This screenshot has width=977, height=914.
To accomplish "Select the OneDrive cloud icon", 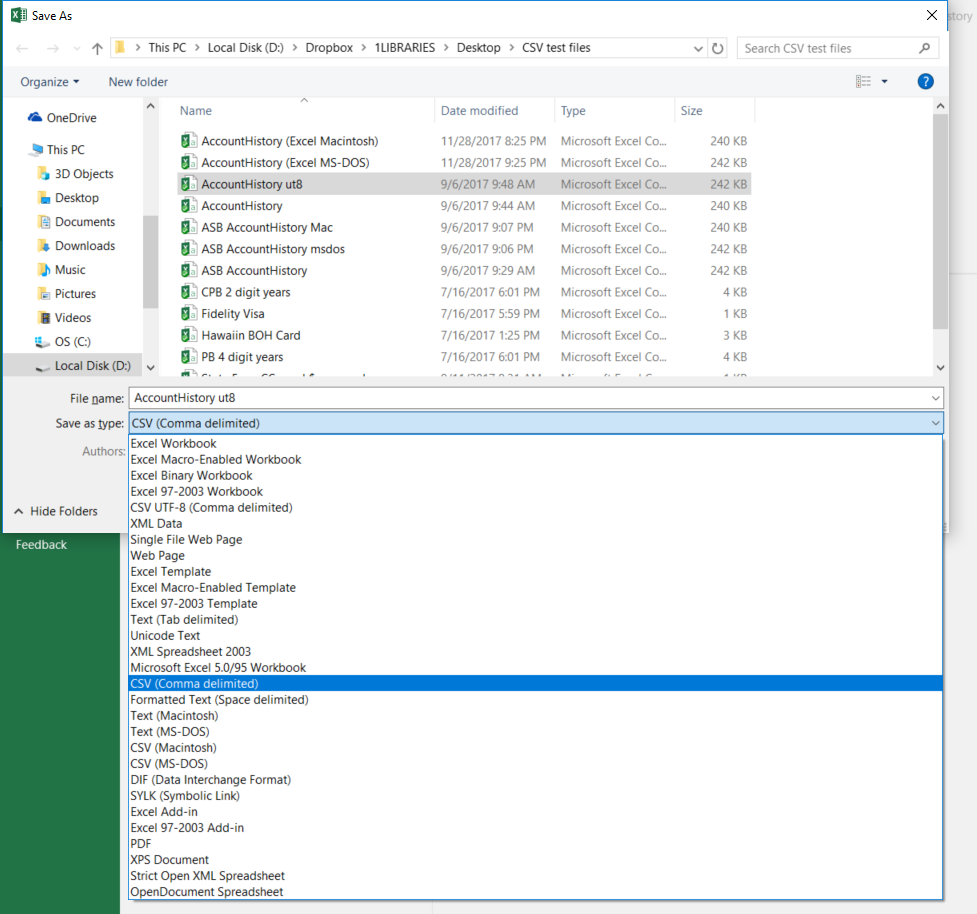I will coord(35,117).
